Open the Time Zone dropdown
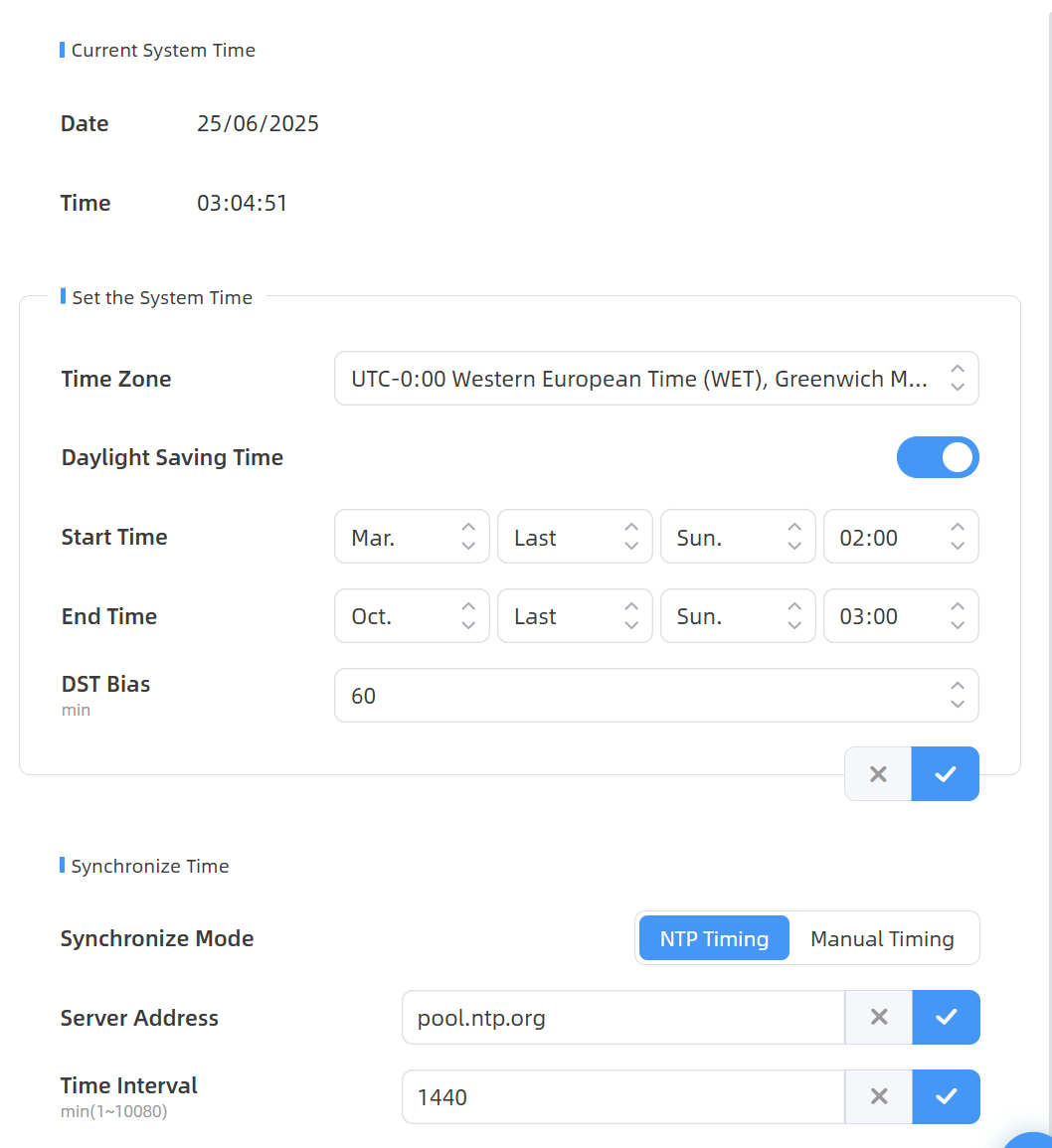 coord(656,379)
